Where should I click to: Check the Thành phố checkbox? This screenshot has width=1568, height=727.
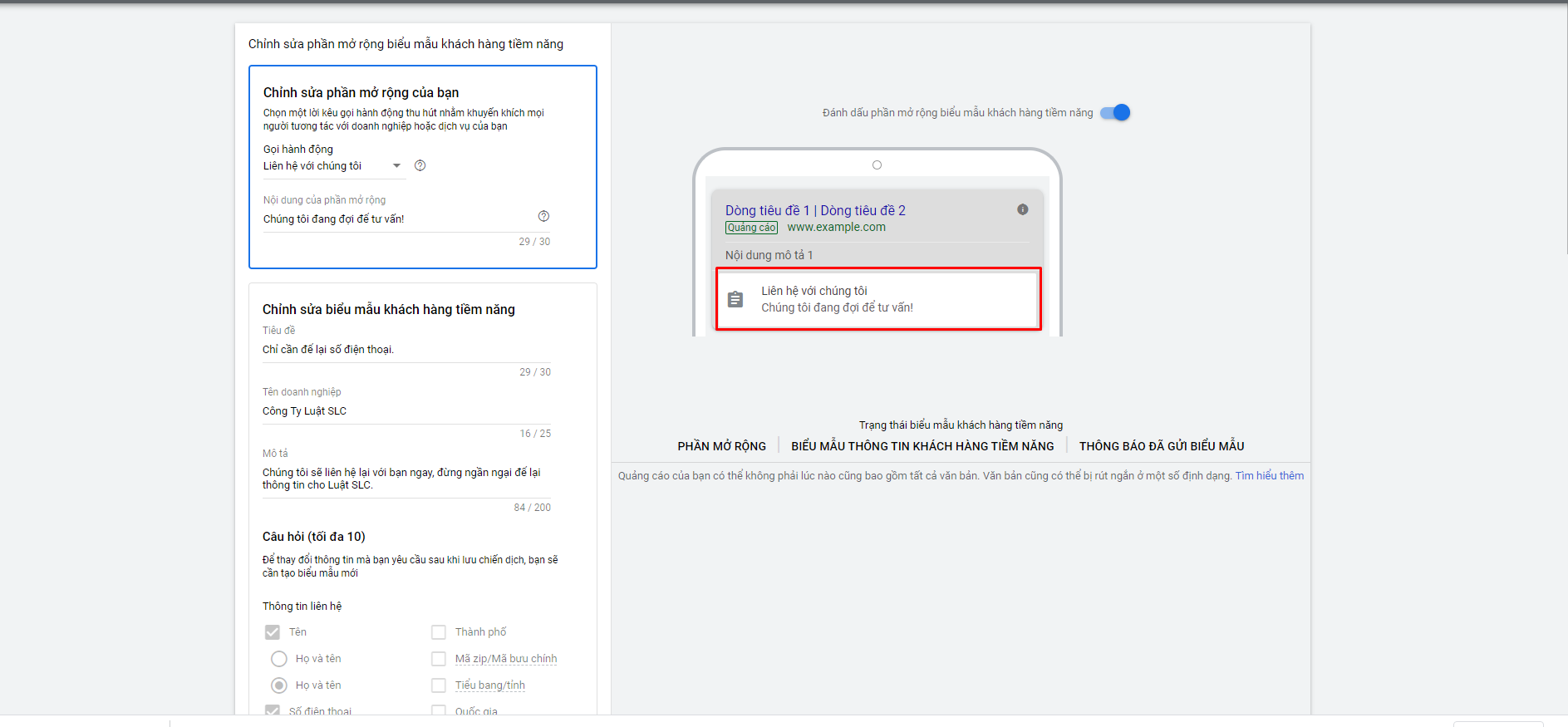(439, 632)
